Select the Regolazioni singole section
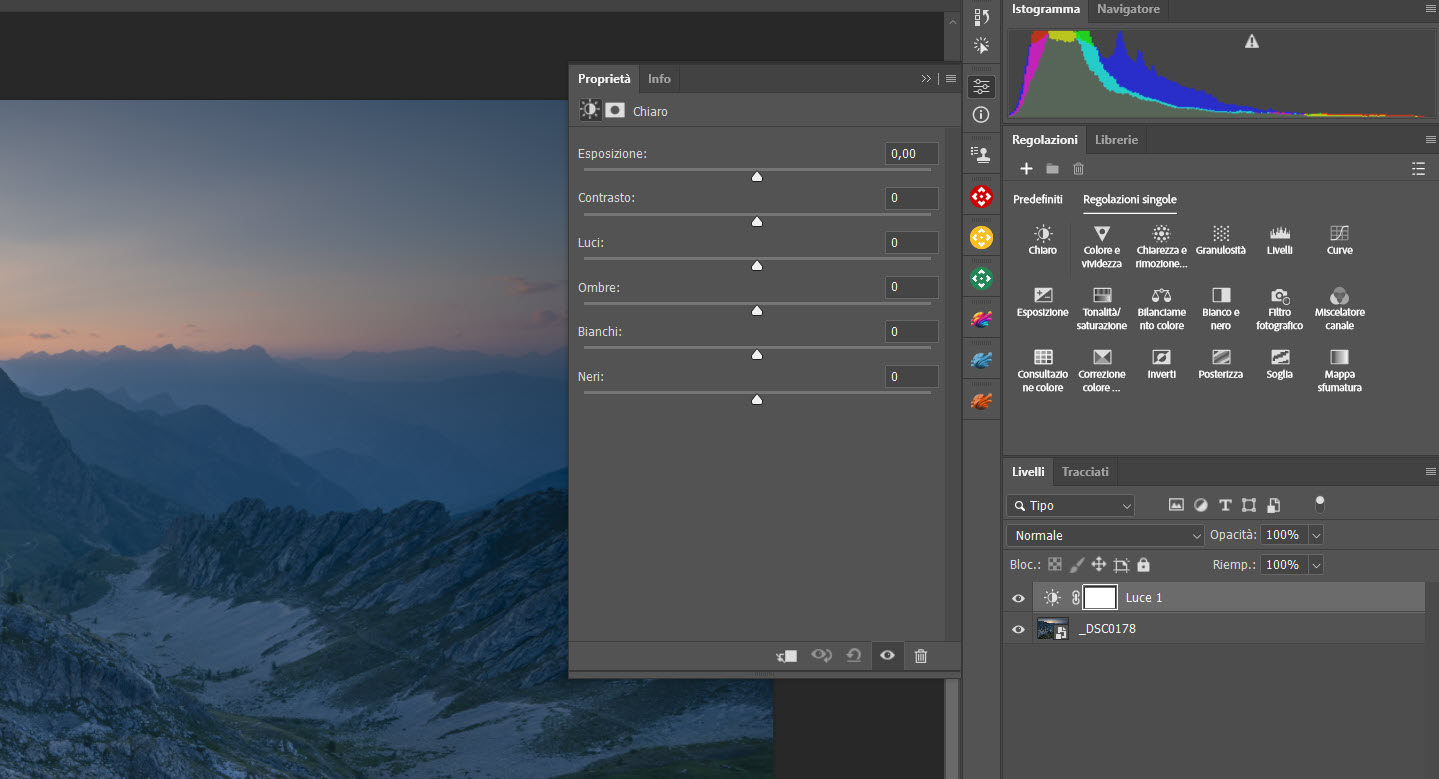This screenshot has width=1439, height=779. coord(1130,200)
